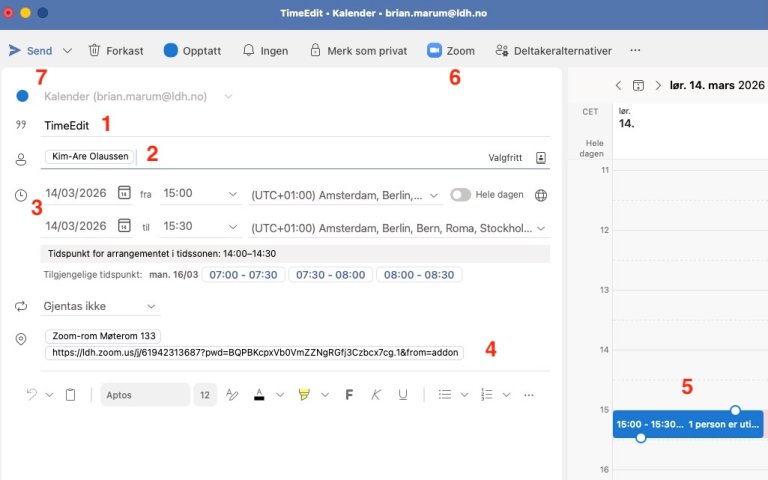
Task: Jump to today in calendar pane
Action: click(x=638, y=86)
